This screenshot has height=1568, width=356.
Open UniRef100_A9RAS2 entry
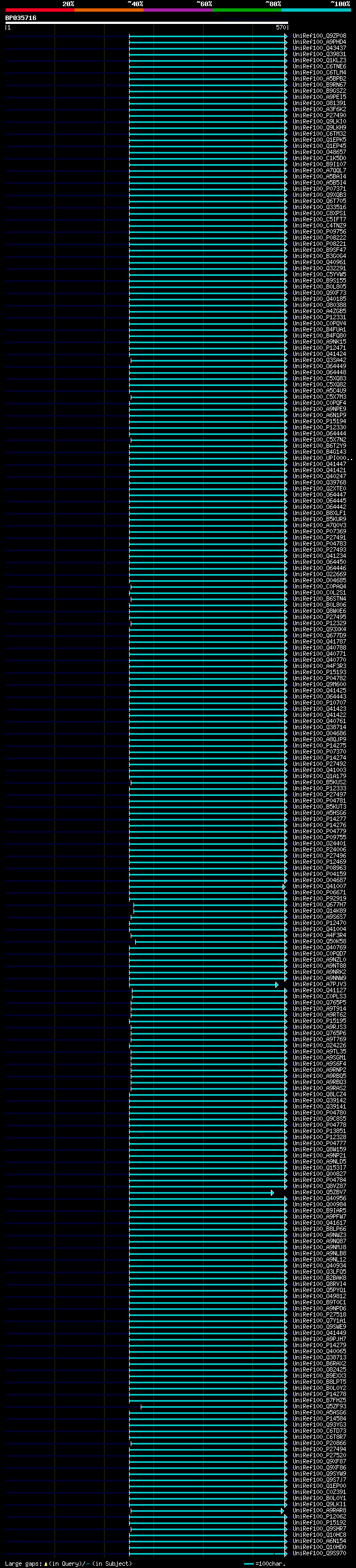(x=319, y=1089)
